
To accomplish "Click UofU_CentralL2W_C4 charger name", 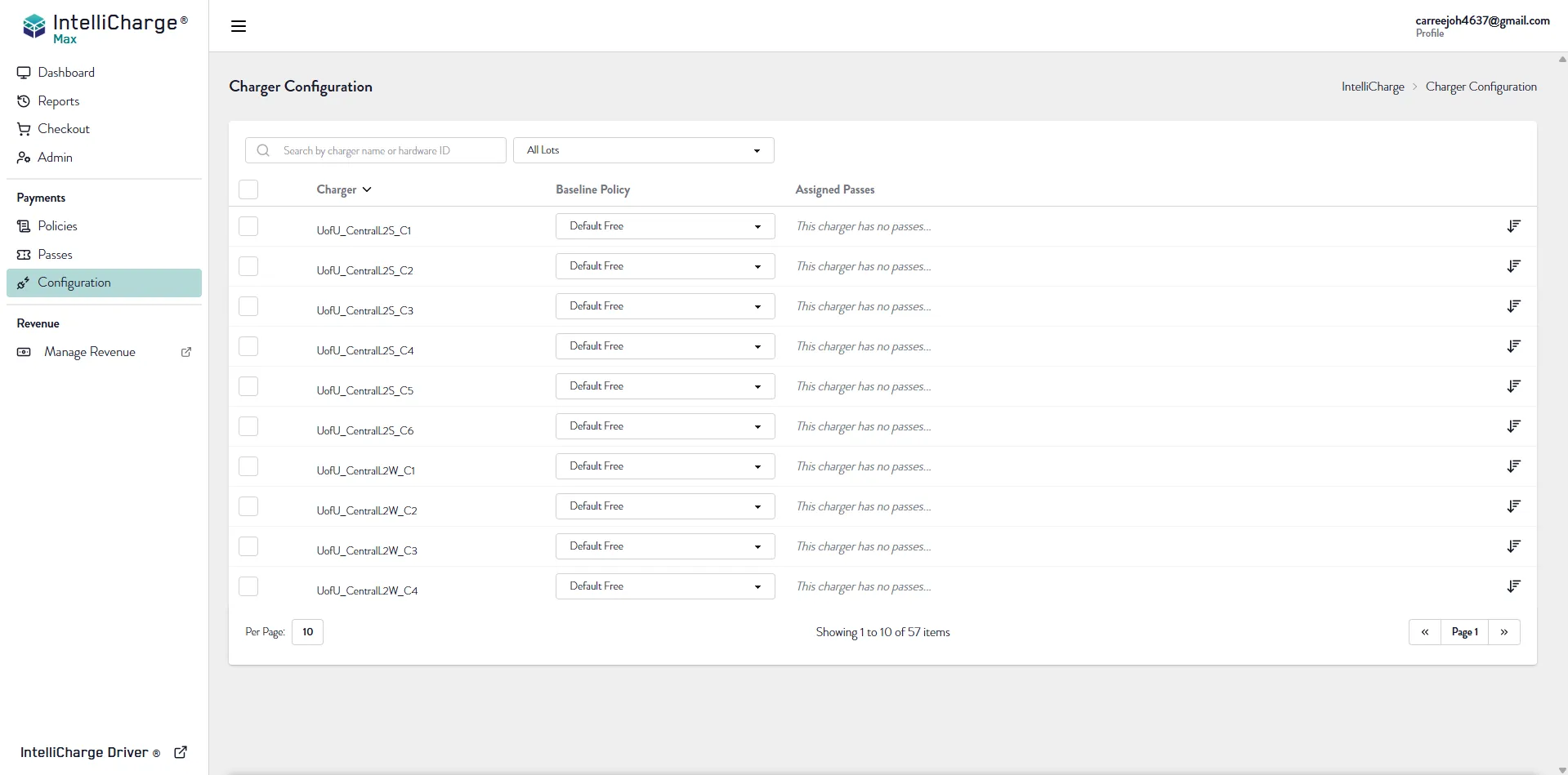I will [x=367, y=590].
